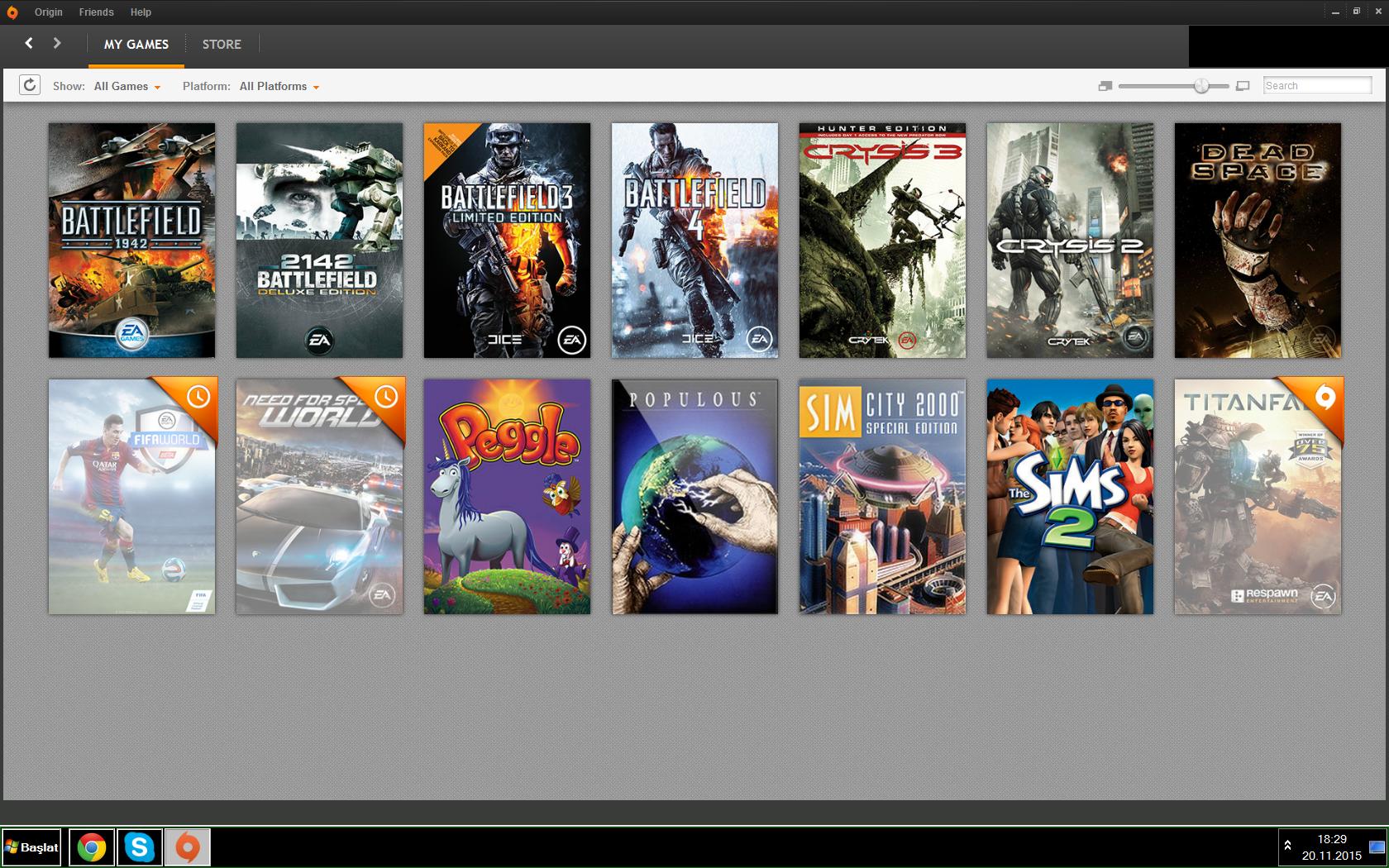Click the Origin logo icon in title bar

coord(12,12)
